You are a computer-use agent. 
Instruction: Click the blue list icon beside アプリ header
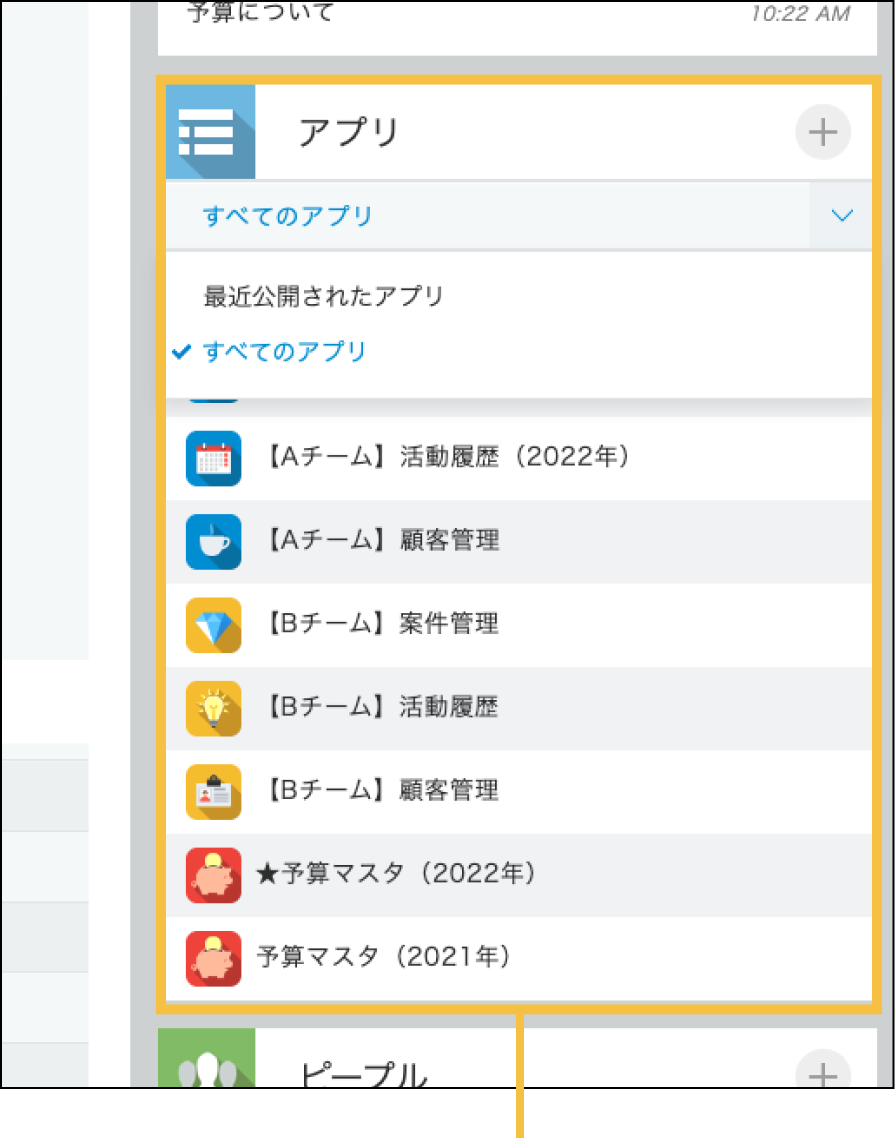click(211, 131)
